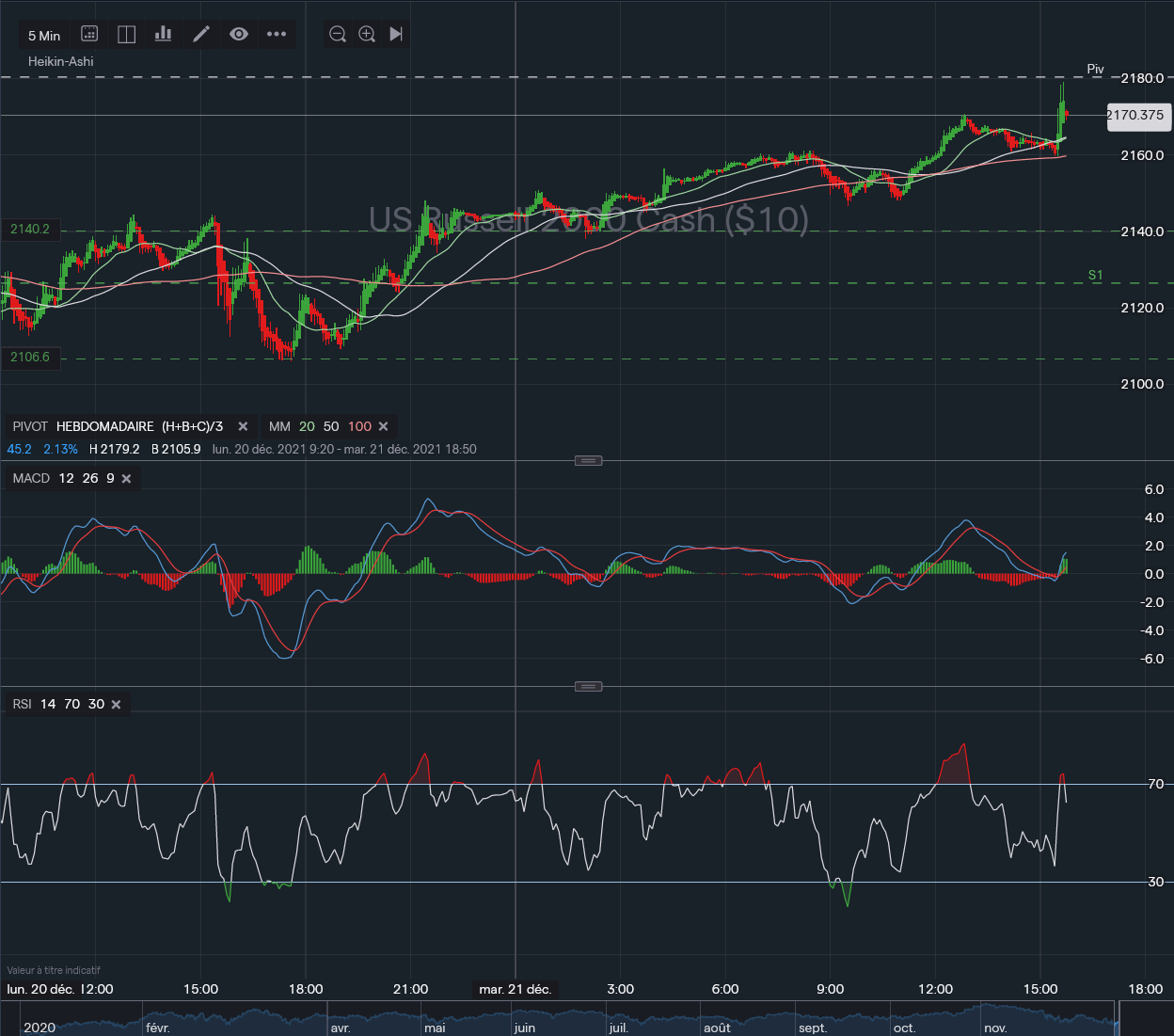
Task: Open the MACD indicator settings
Action: click(63, 478)
